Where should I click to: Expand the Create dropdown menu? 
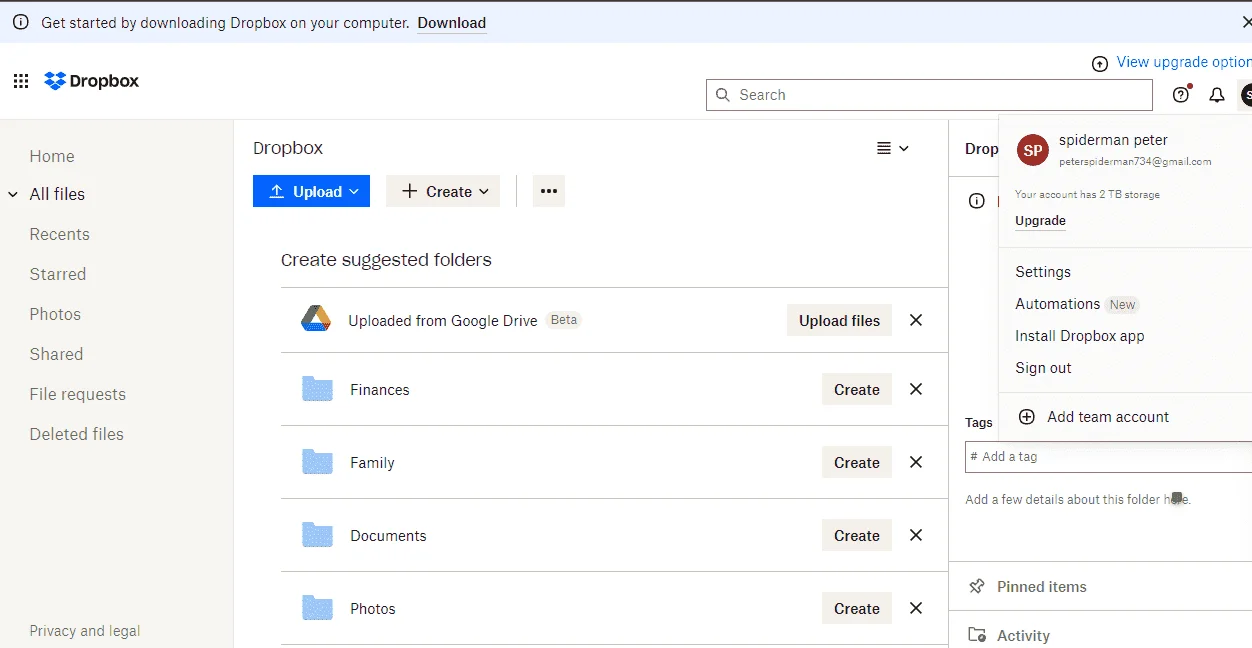(443, 191)
